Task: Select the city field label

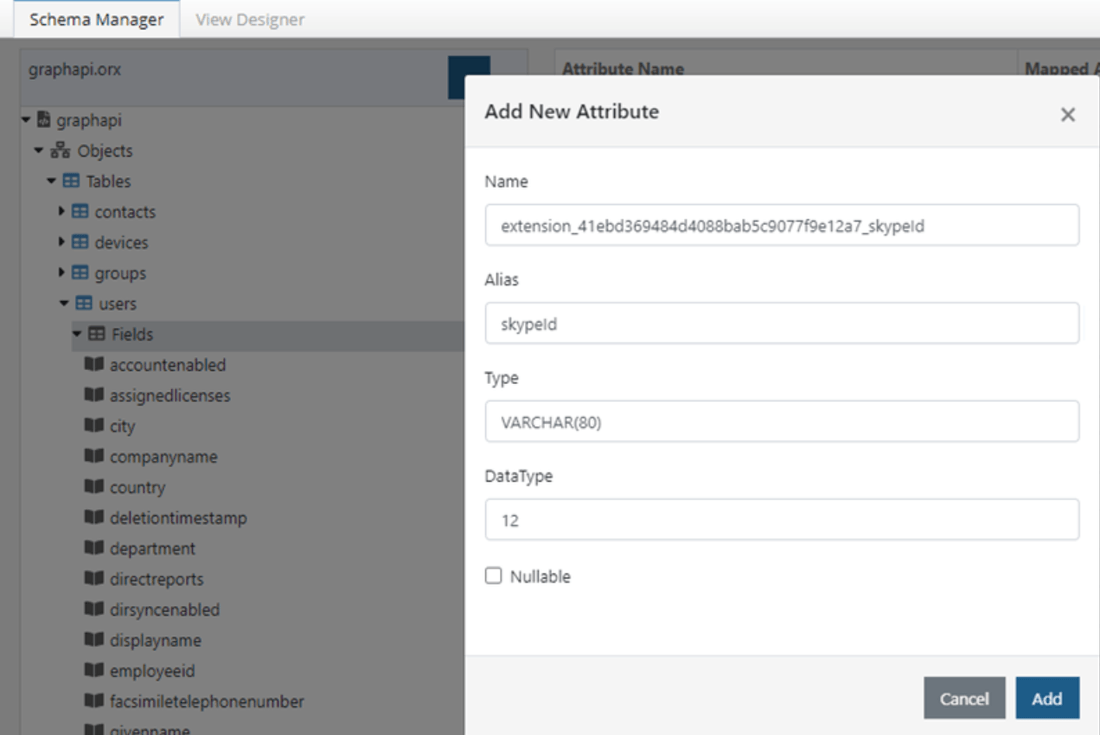Action: 122,426
